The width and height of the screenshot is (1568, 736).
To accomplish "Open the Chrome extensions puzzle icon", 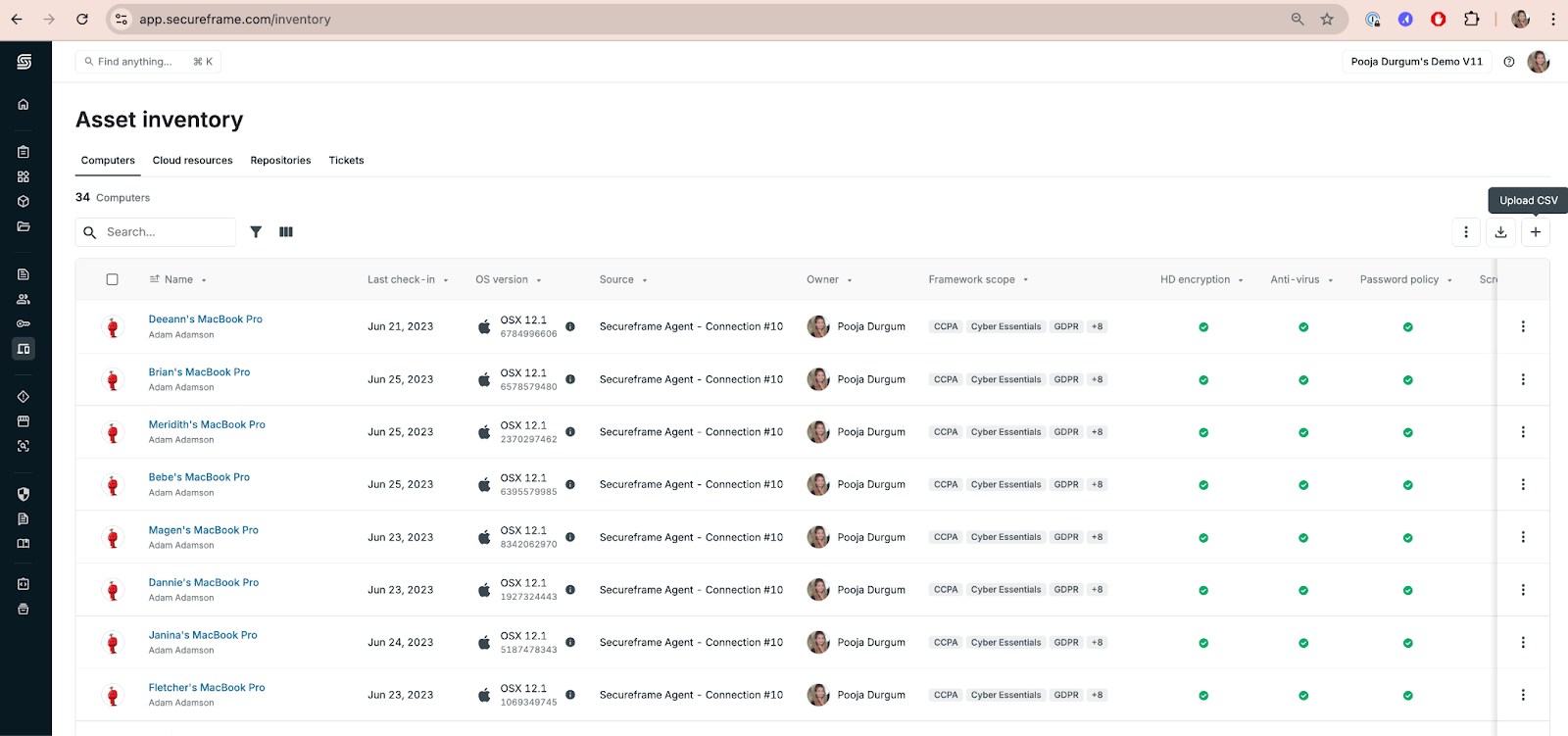I will pos(1471,19).
